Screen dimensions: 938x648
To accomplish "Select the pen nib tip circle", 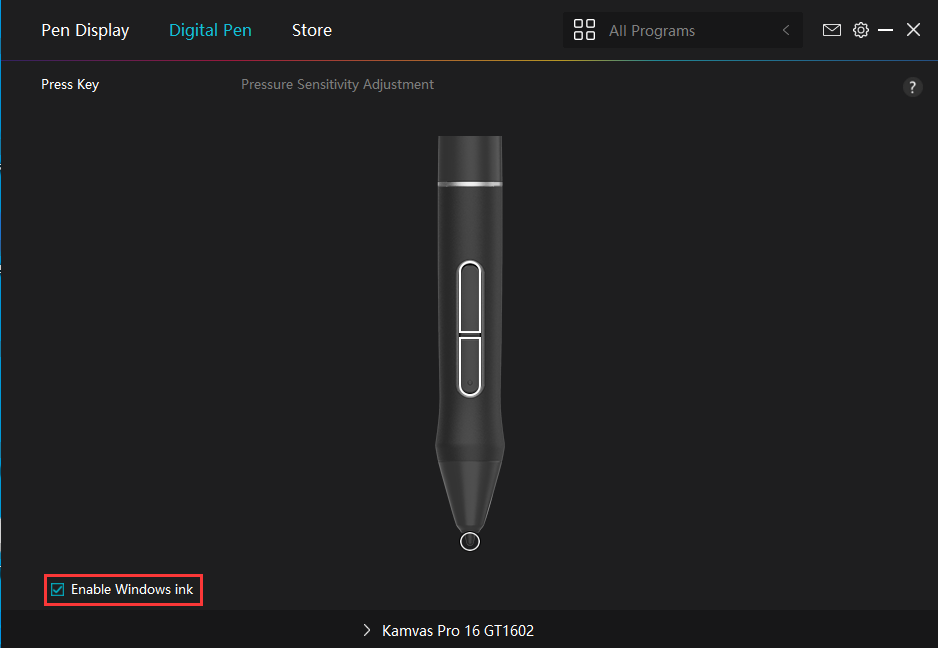I will coord(470,541).
